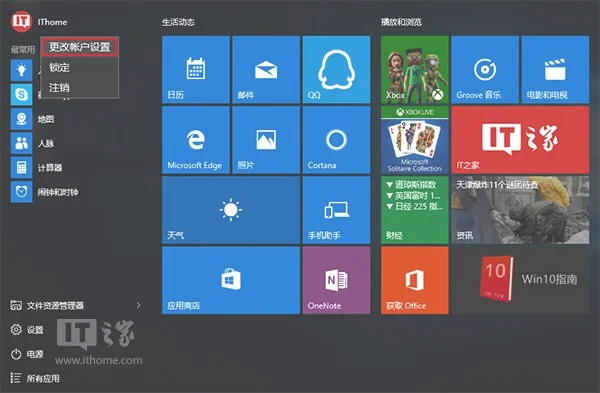Open the Skype app icon
This screenshot has width=600, height=393.
(21, 94)
